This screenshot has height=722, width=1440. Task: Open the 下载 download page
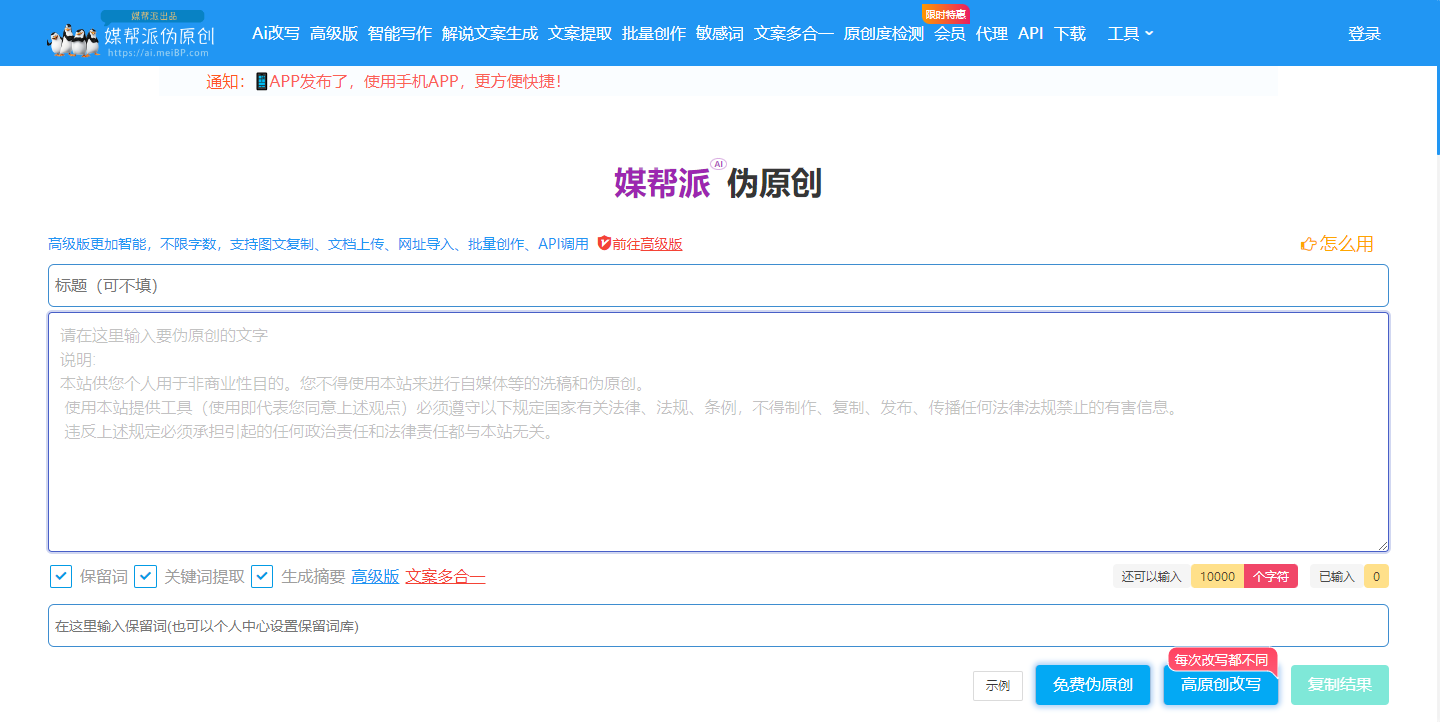point(1070,33)
